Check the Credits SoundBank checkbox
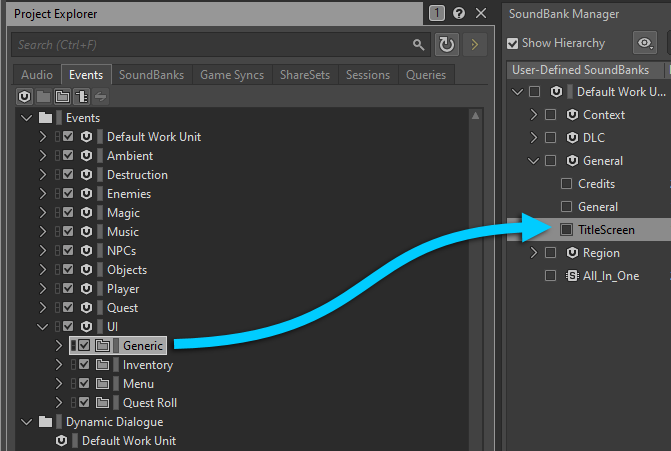671x451 pixels. (x=566, y=184)
